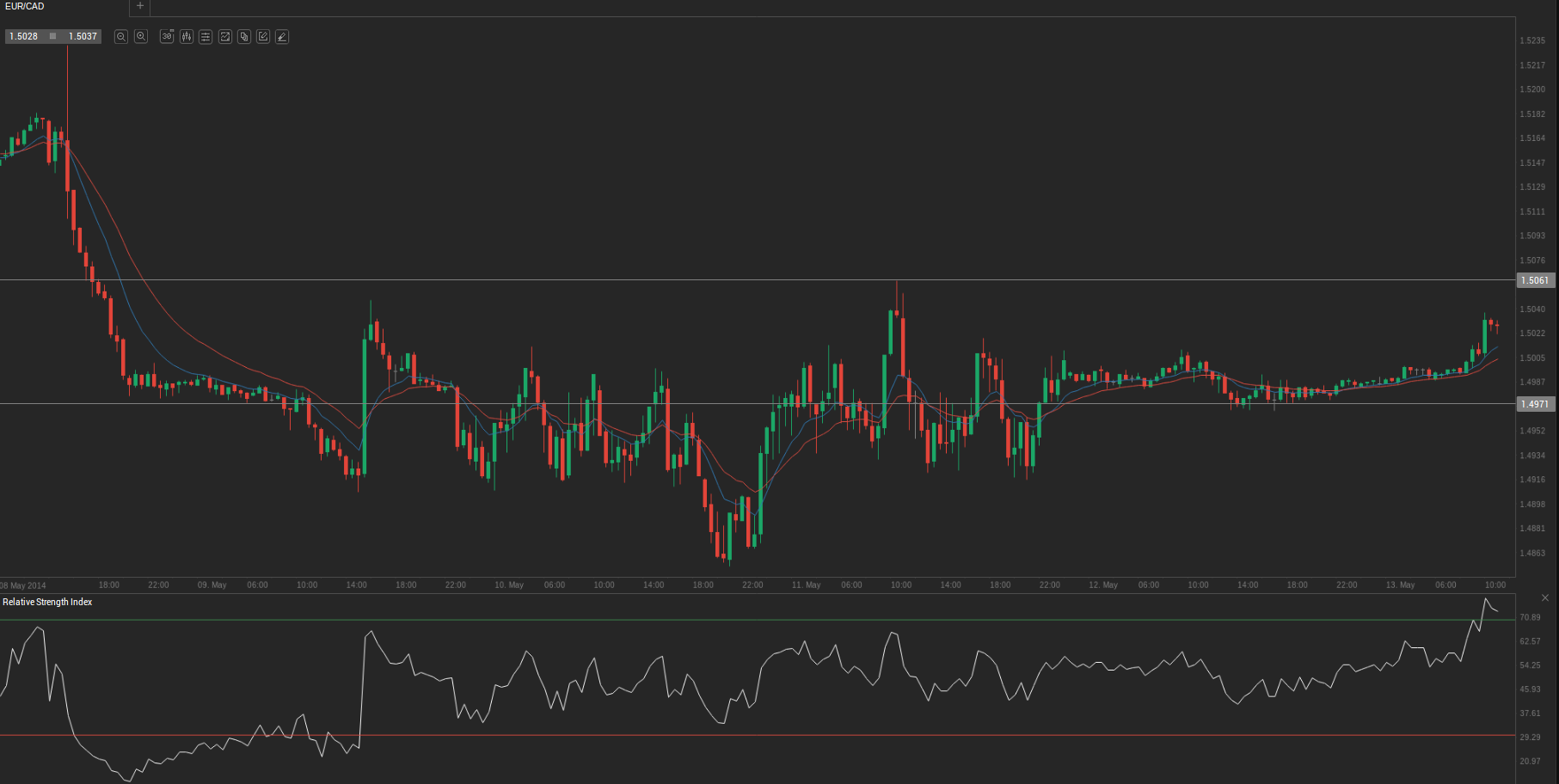Open chart settings sliders icon
Viewport: 1559px width, 784px height.
pos(206,37)
